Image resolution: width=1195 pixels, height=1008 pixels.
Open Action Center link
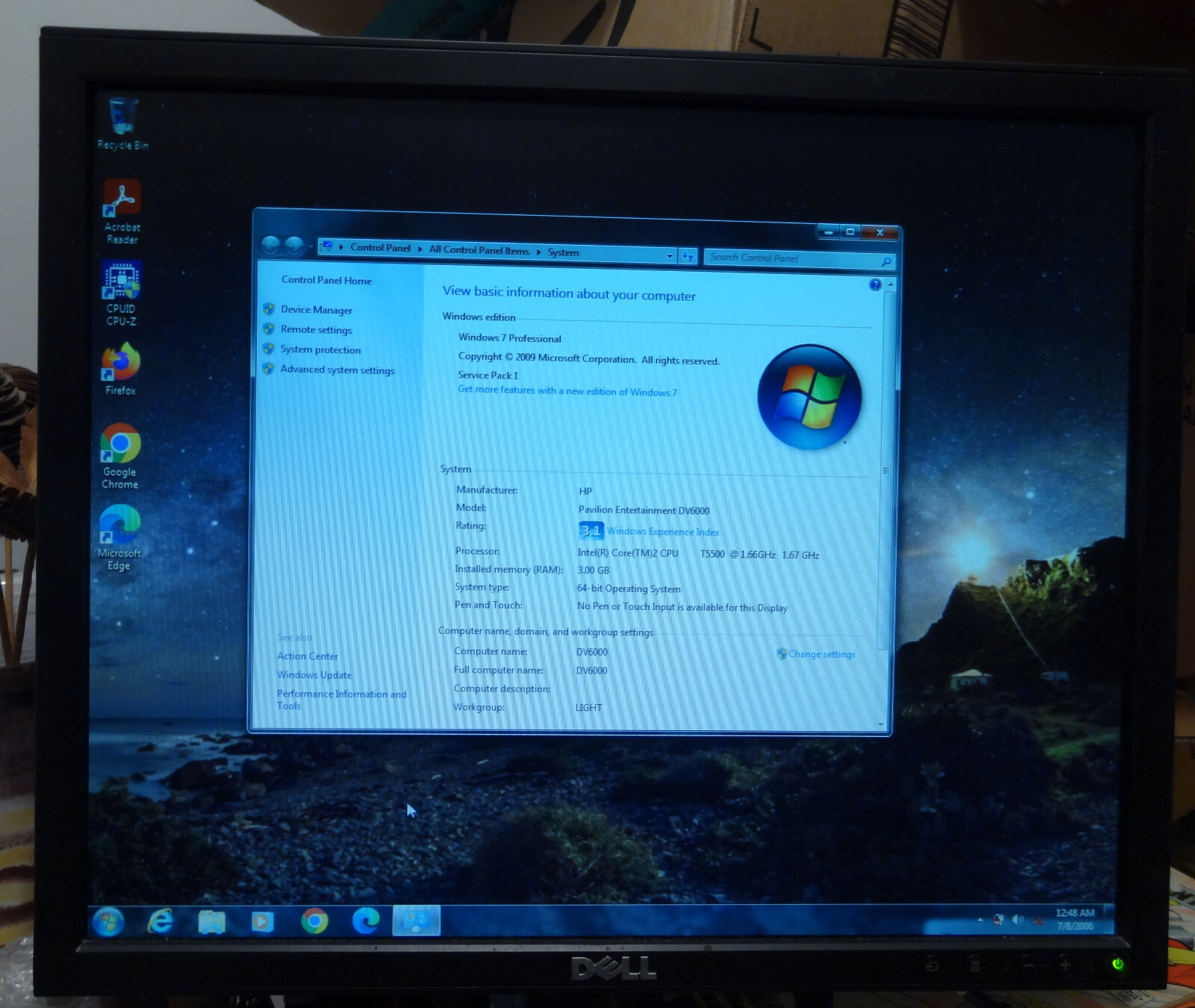pyautogui.click(x=308, y=656)
